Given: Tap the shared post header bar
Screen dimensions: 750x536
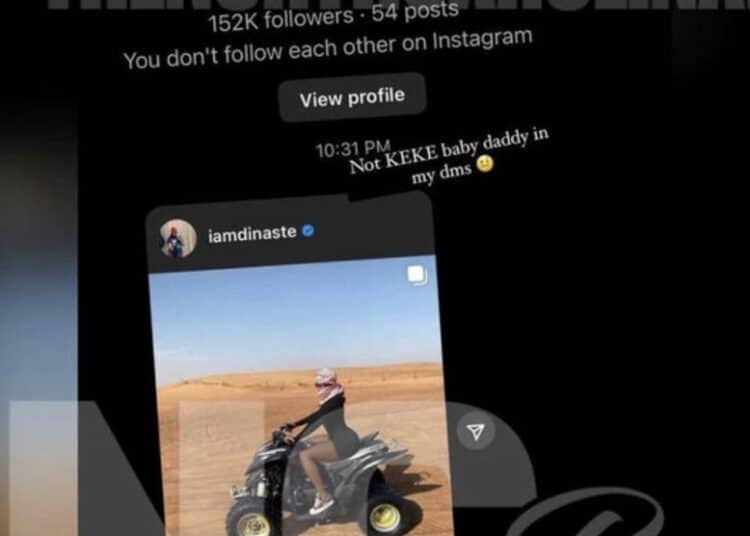Looking at the screenshot, I should coord(291,232).
